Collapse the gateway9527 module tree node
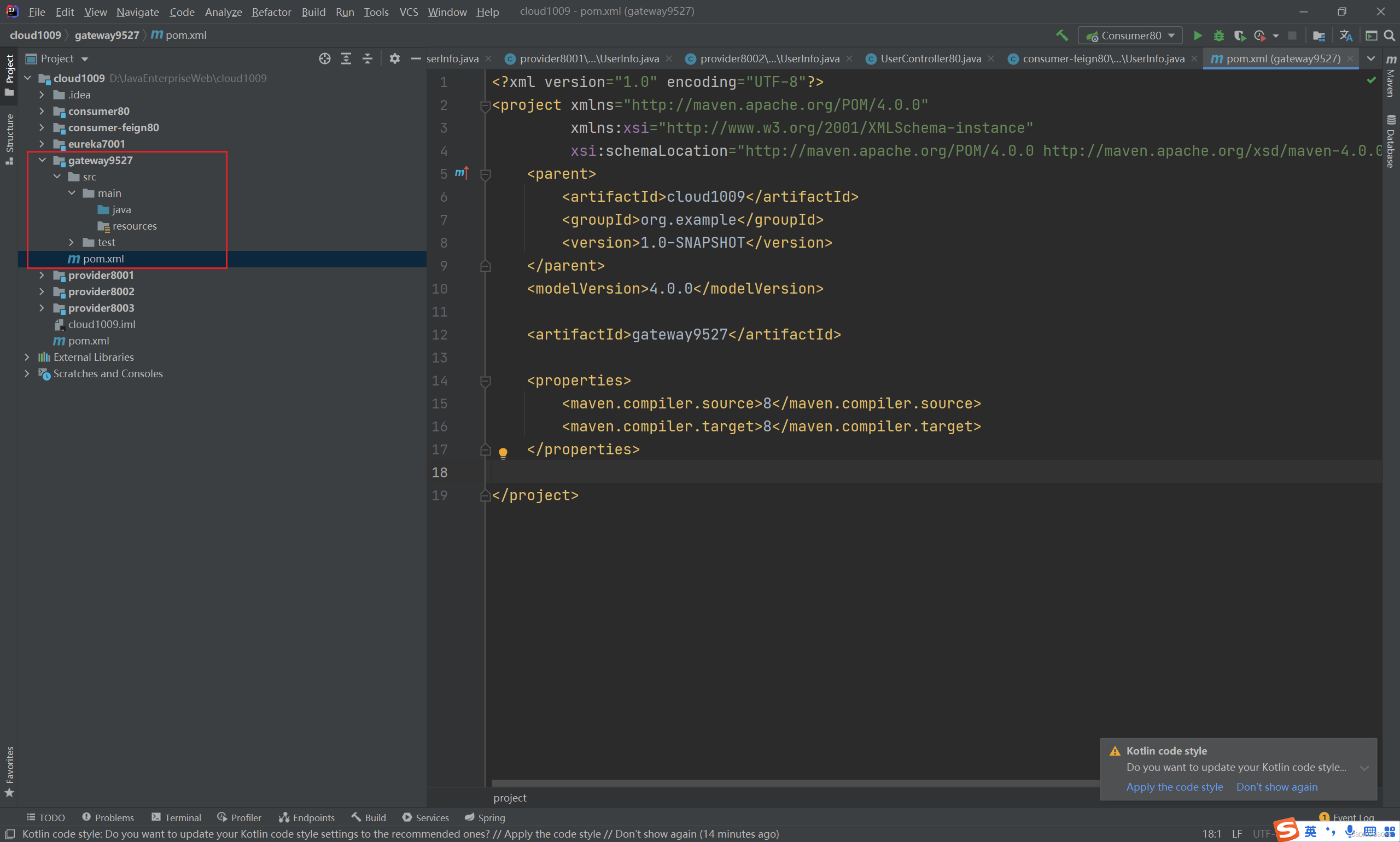The width and height of the screenshot is (1400, 842). click(x=42, y=161)
